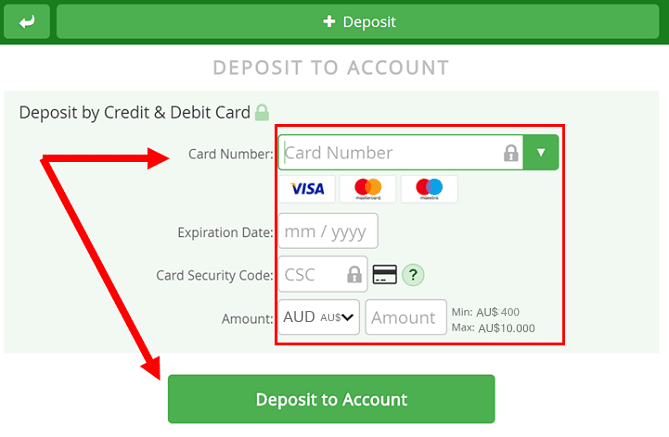Expand the saved cards dropdown arrow
This screenshot has width=669, height=437.
[541, 152]
